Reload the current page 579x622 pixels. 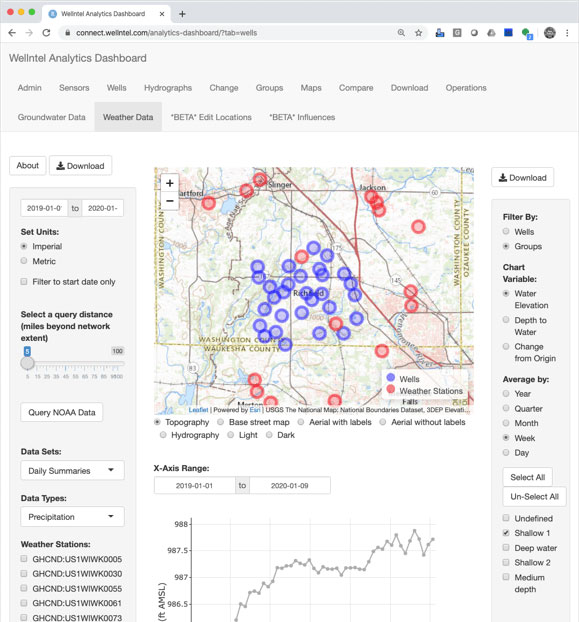(46, 33)
